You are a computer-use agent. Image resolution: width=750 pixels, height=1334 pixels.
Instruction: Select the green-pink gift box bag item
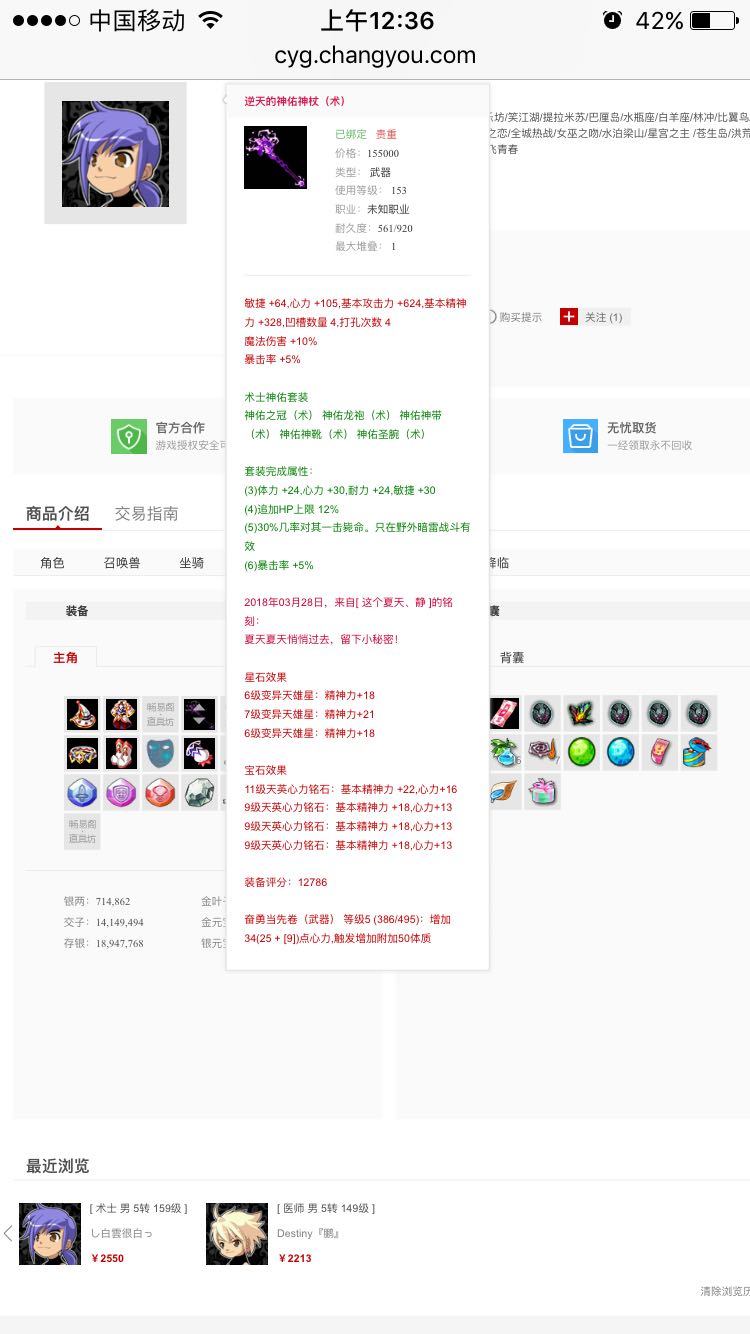543,791
